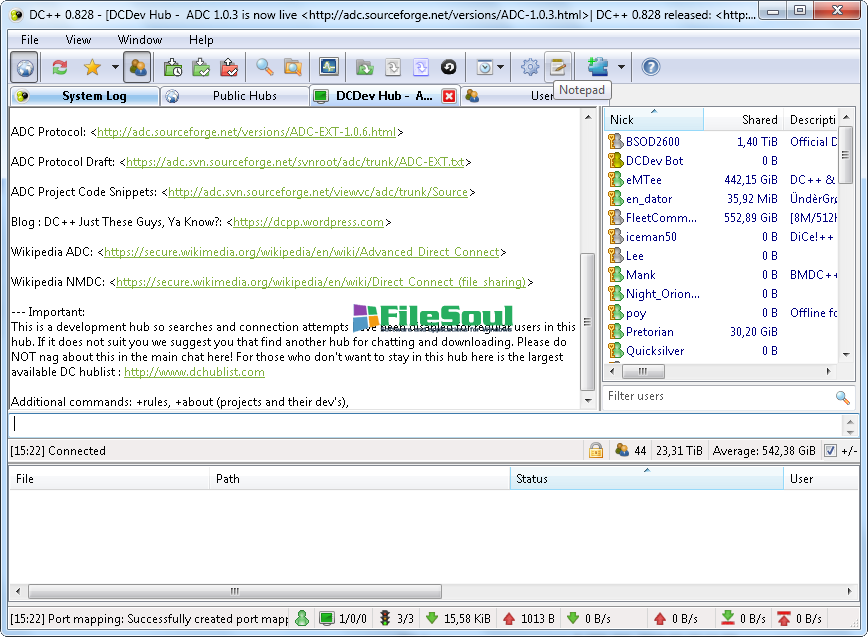The width and height of the screenshot is (868, 637).
Task: Sort user list by Nick column
Action: coord(654,120)
